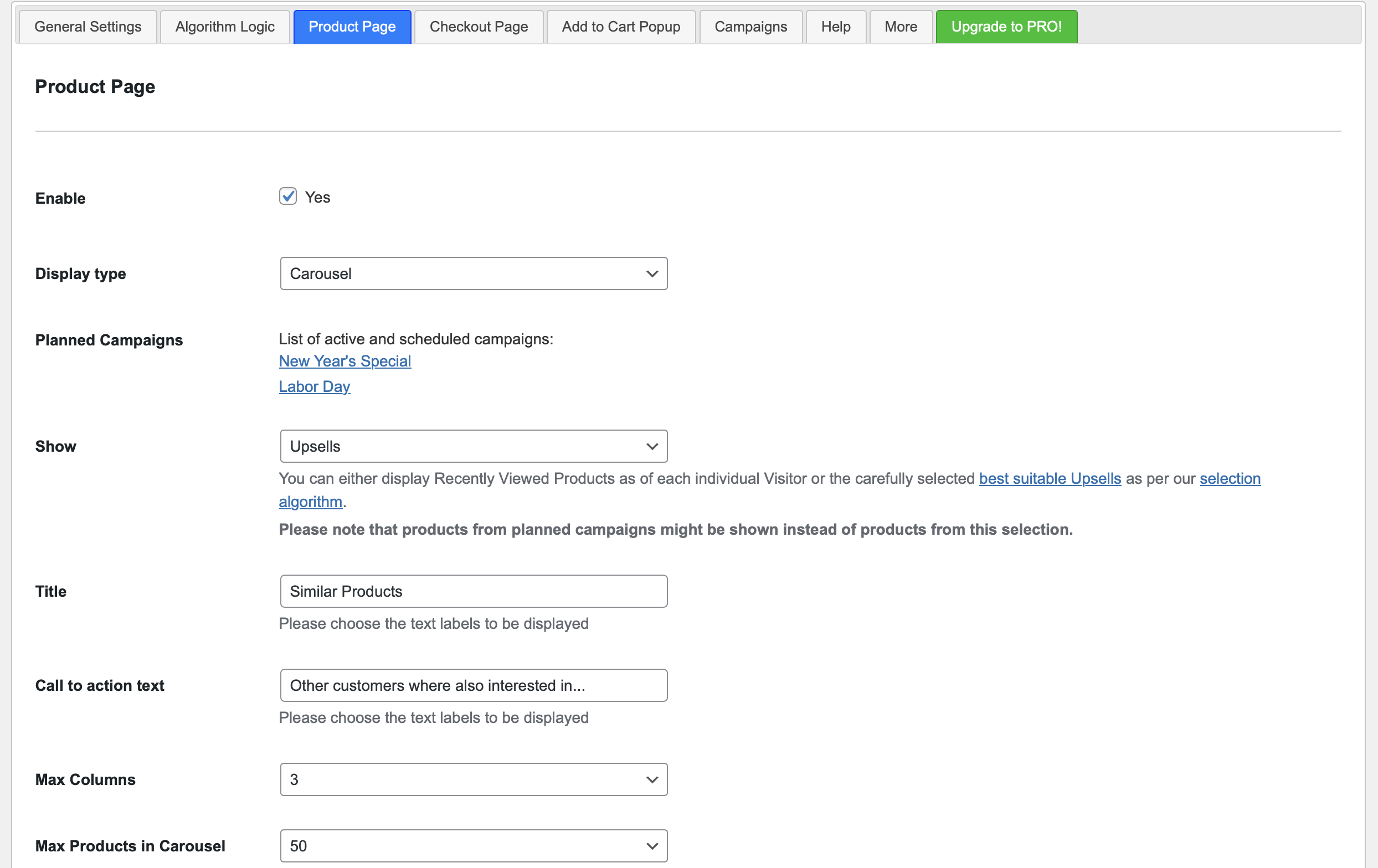Viewport: 1378px width, 868px height.
Task: Uncheck the Enable Yes checkbox
Action: [288, 196]
